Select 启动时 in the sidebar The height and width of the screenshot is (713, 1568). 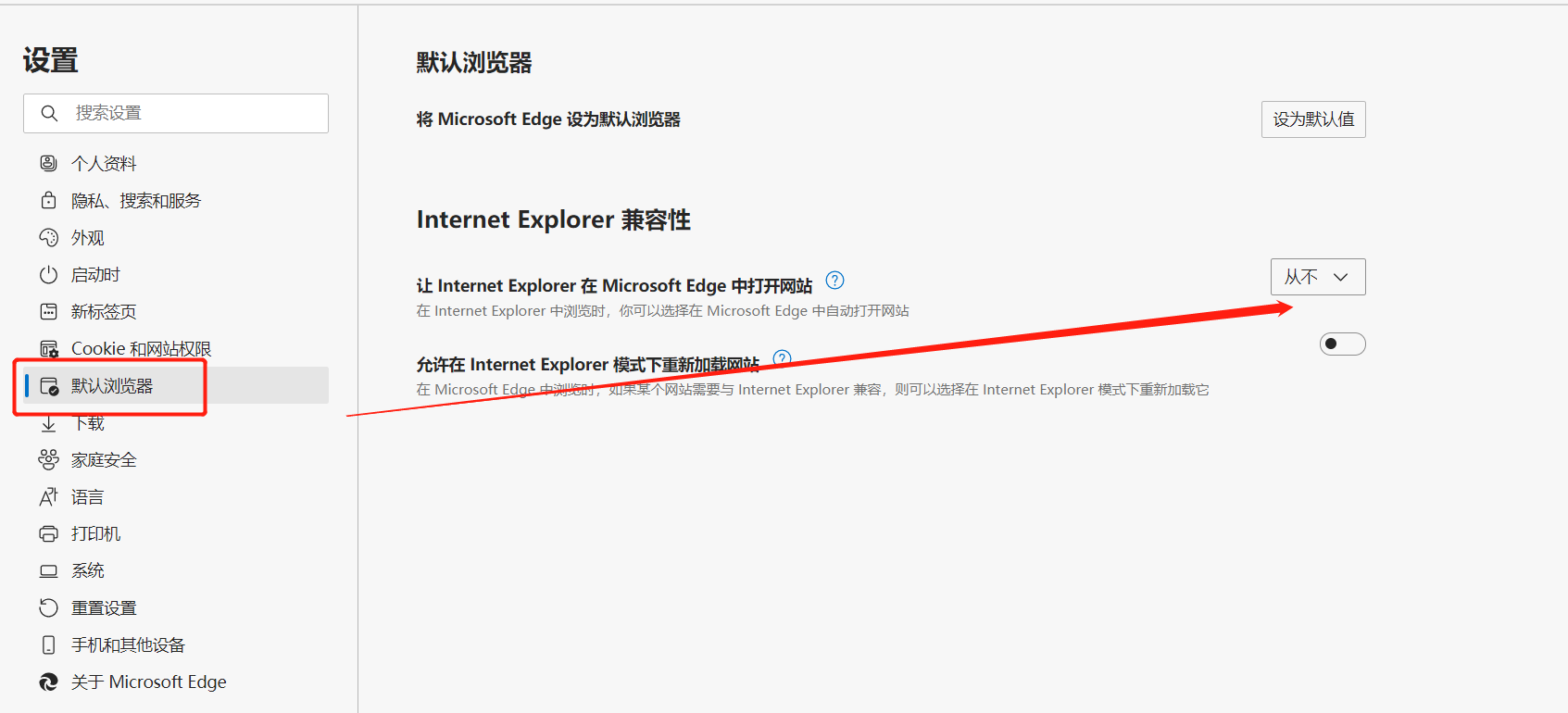(x=176, y=274)
